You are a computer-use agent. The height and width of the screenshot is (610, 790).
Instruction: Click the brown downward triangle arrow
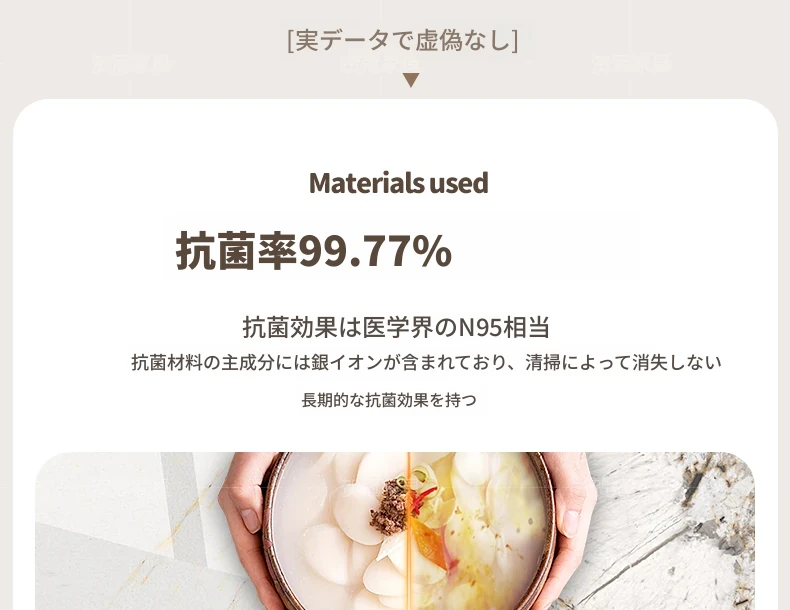coord(411,80)
